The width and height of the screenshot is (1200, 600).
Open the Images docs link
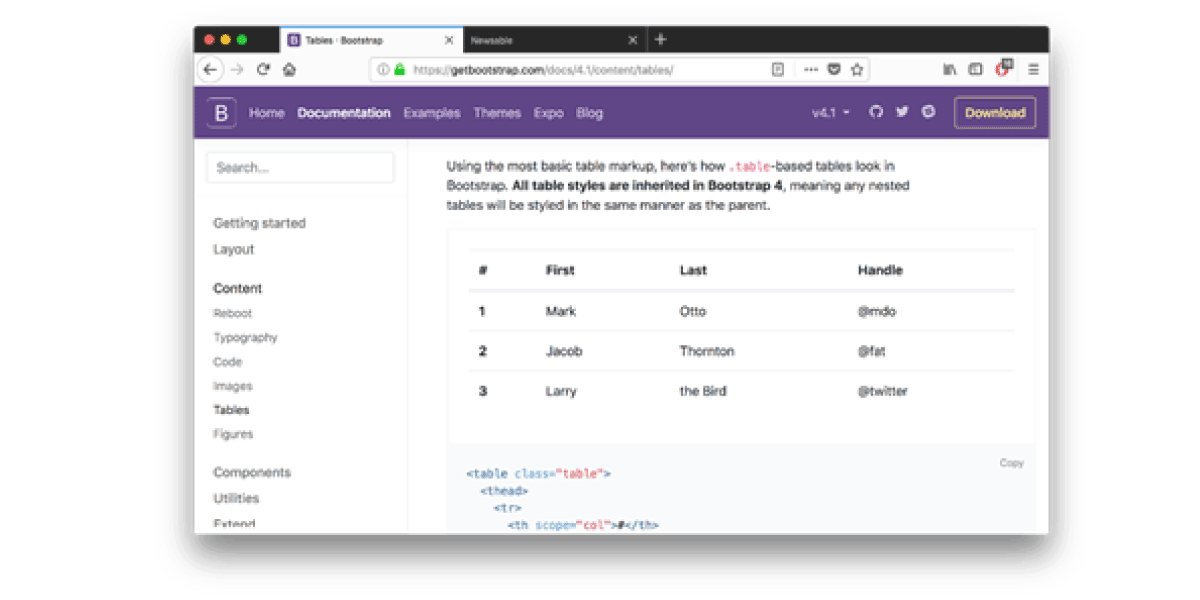pos(233,386)
